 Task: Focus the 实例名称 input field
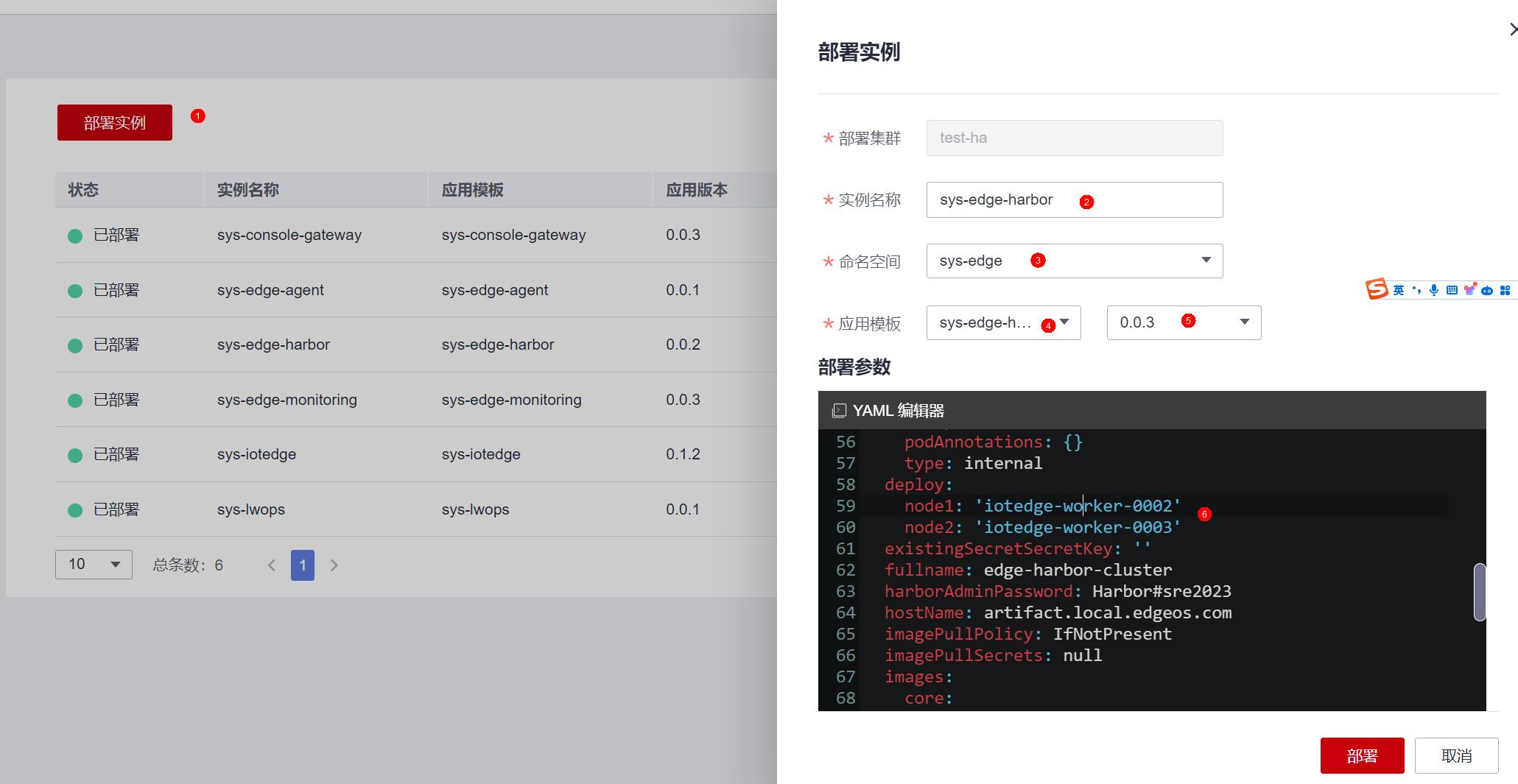tap(1075, 199)
